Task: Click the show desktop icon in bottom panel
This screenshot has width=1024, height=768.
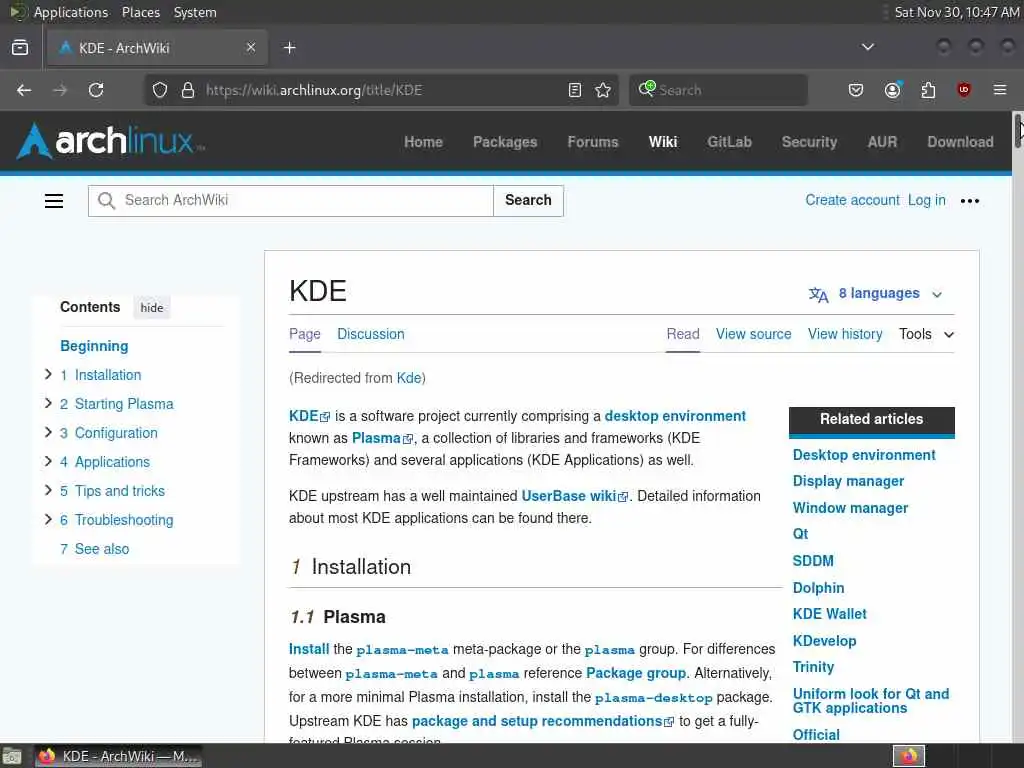Action: (12, 756)
